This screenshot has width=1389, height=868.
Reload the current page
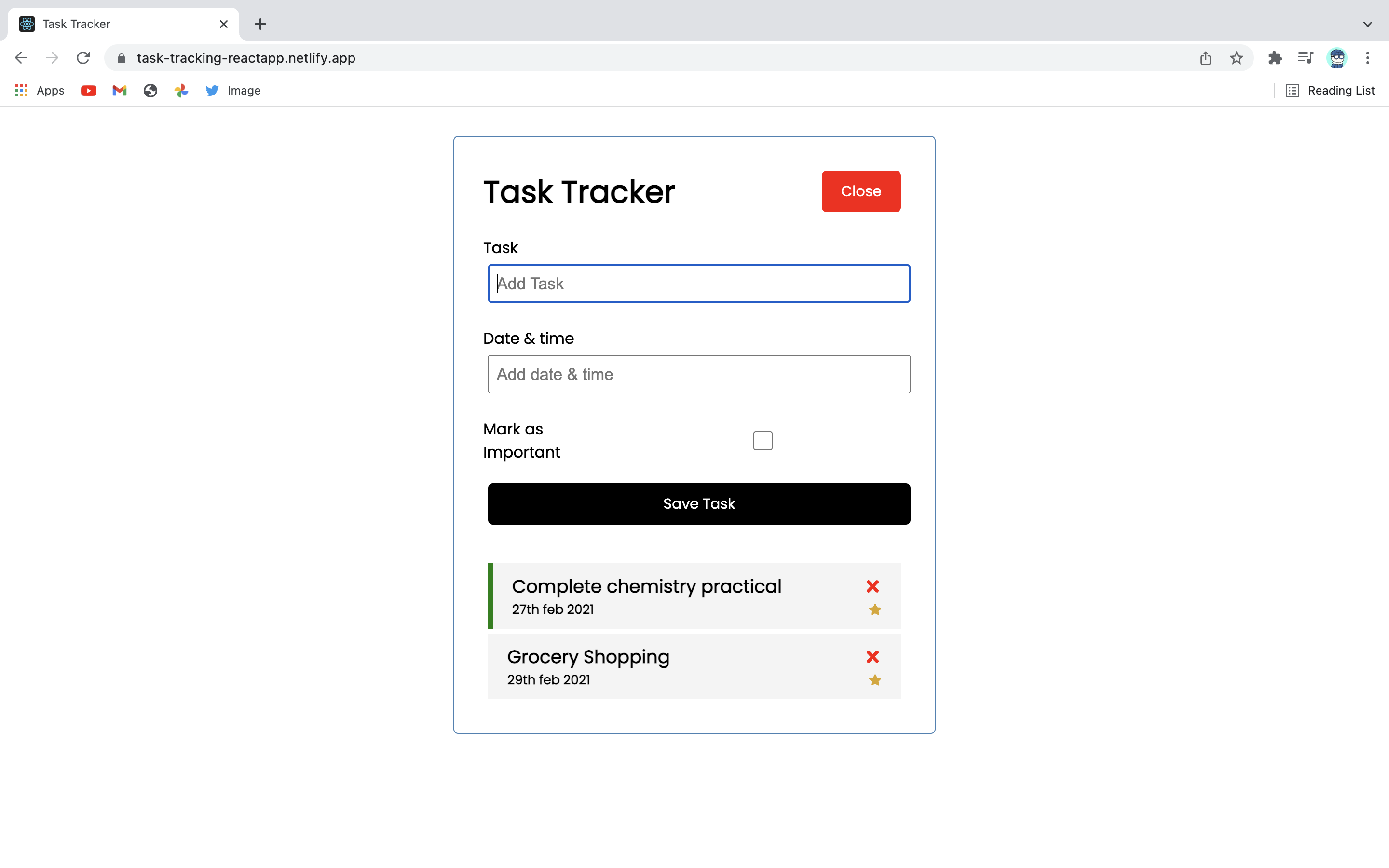tap(83, 57)
